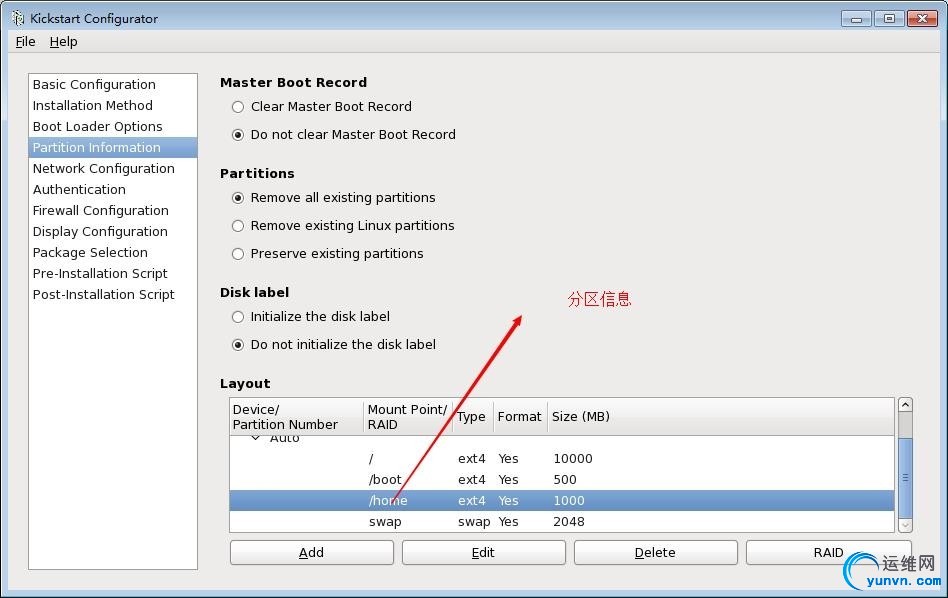Sort by Mount Point/RAID column header
Viewport: 948px width, 598px height.
pos(407,417)
